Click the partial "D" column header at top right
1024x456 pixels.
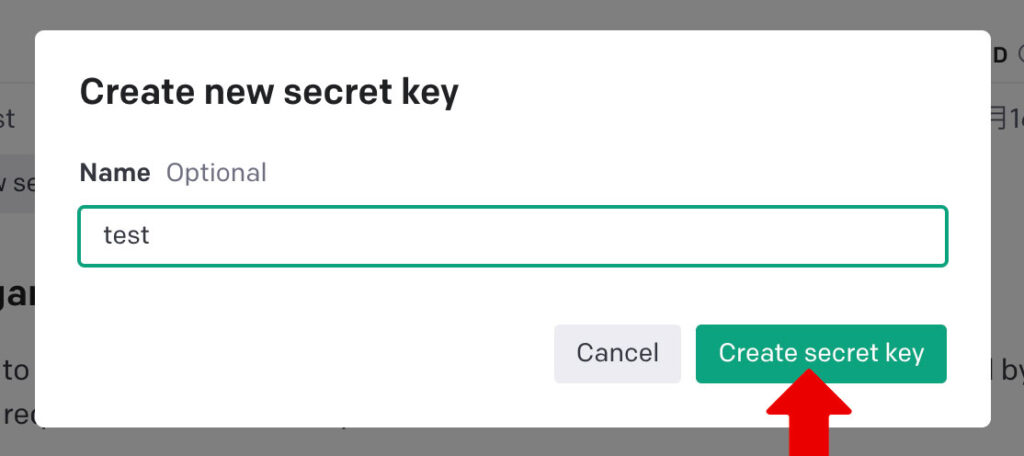click(x=999, y=54)
